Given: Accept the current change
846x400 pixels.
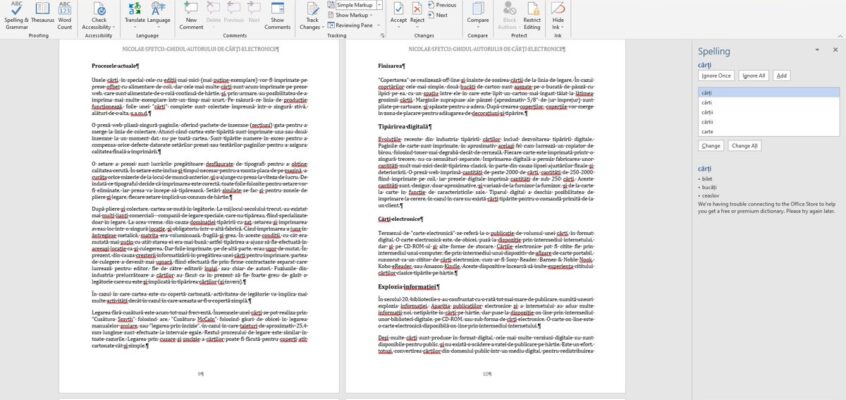Looking at the screenshot, I should pyautogui.click(x=398, y=9).
